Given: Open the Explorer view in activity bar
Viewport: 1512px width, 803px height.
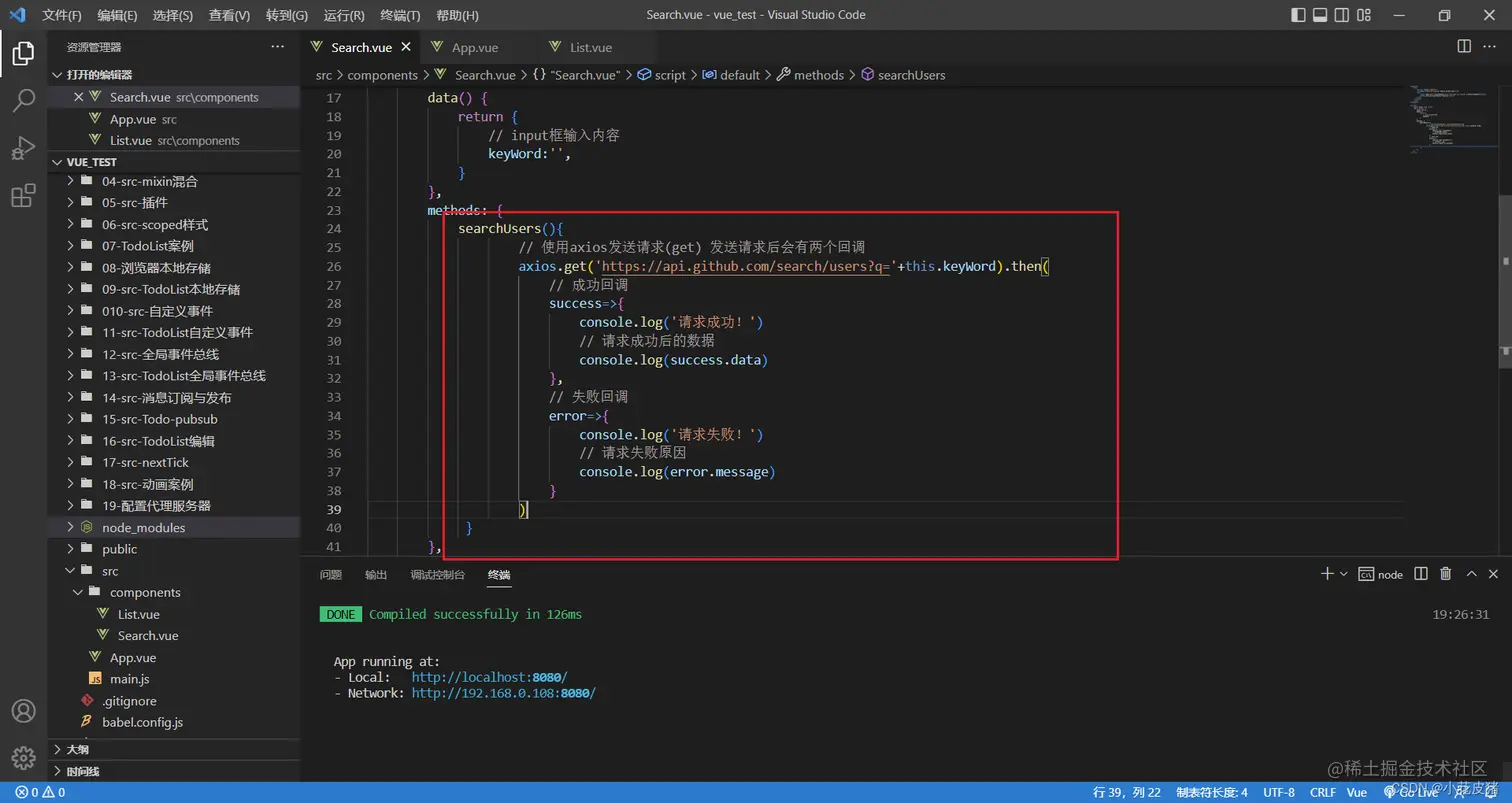Looking at the screenshot, I should click(23, 54).
